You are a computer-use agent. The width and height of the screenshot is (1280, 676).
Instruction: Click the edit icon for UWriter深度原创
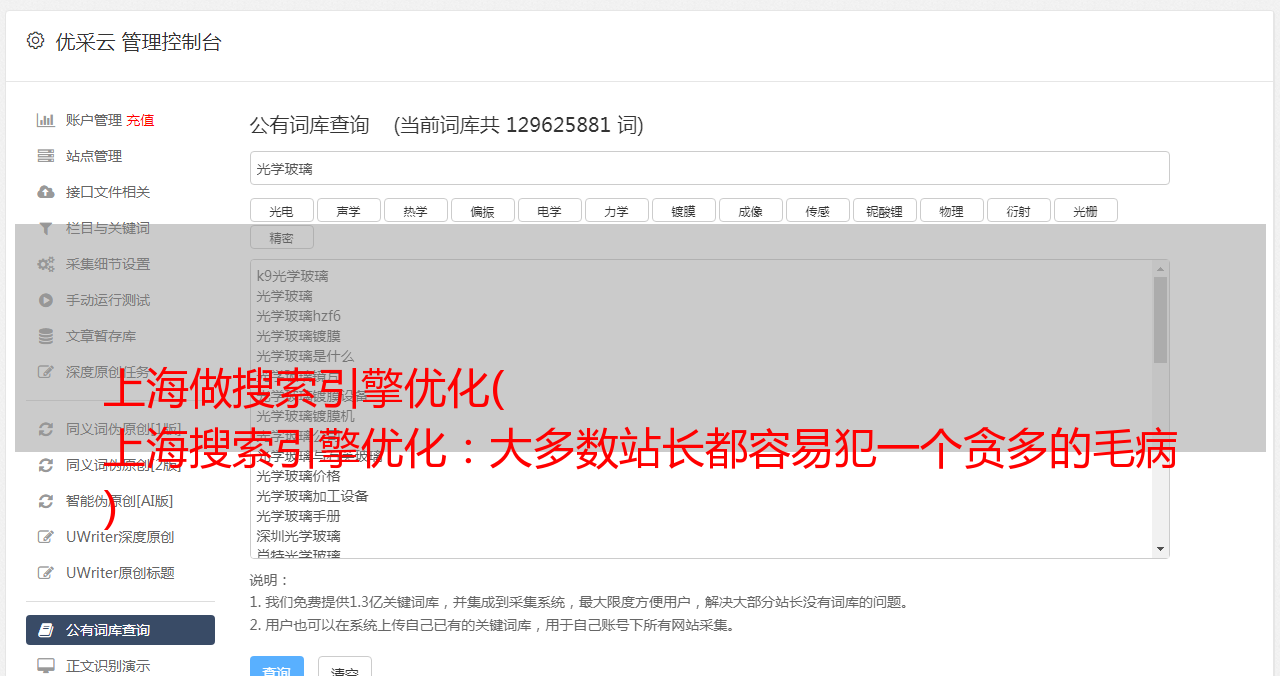coord(46,537)
